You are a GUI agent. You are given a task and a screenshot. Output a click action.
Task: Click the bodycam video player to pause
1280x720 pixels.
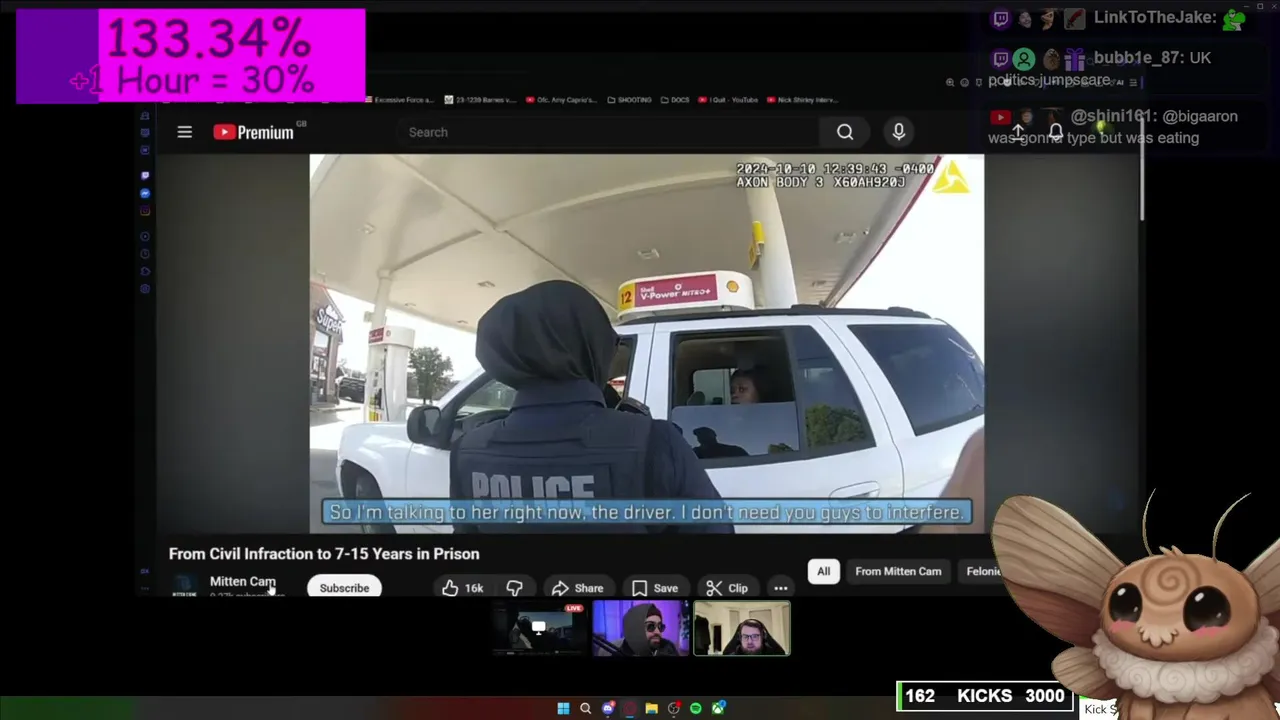tap(646, 343)
